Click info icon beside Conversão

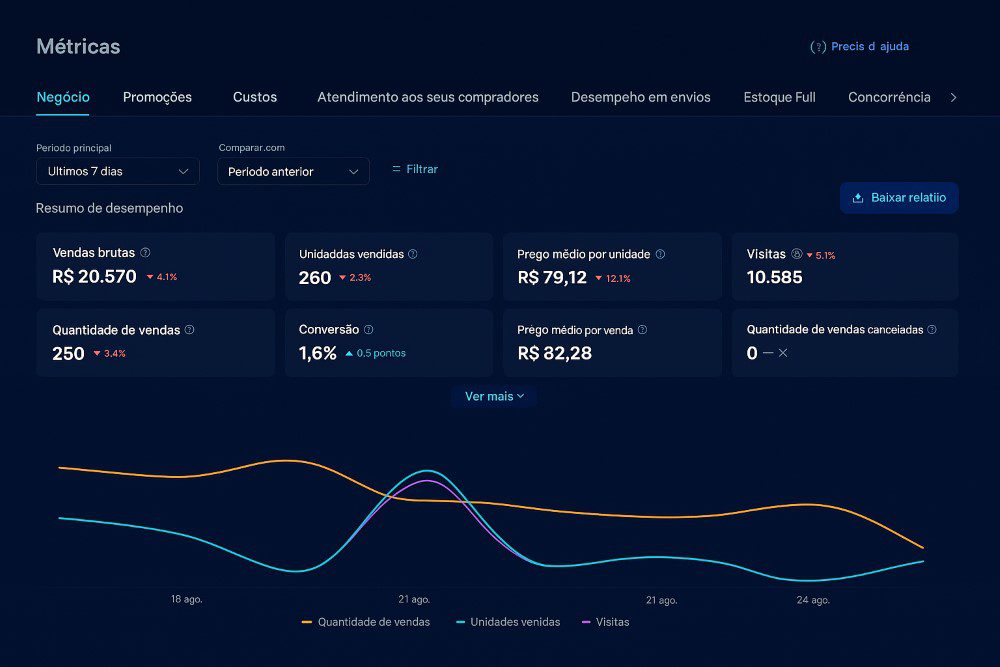click(368, 329)
